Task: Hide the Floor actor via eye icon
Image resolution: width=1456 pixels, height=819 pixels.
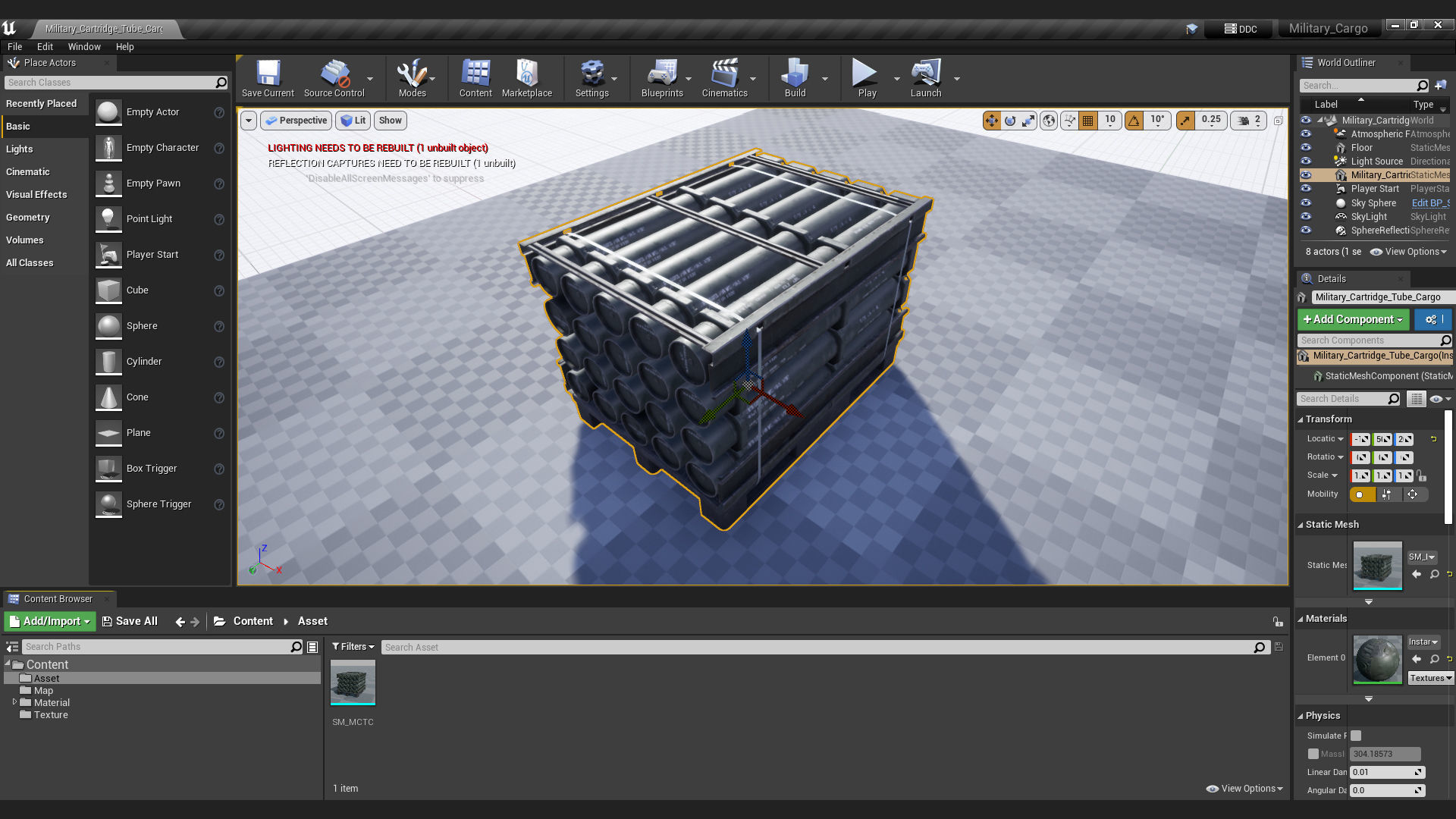Action: click(1306, 148)
